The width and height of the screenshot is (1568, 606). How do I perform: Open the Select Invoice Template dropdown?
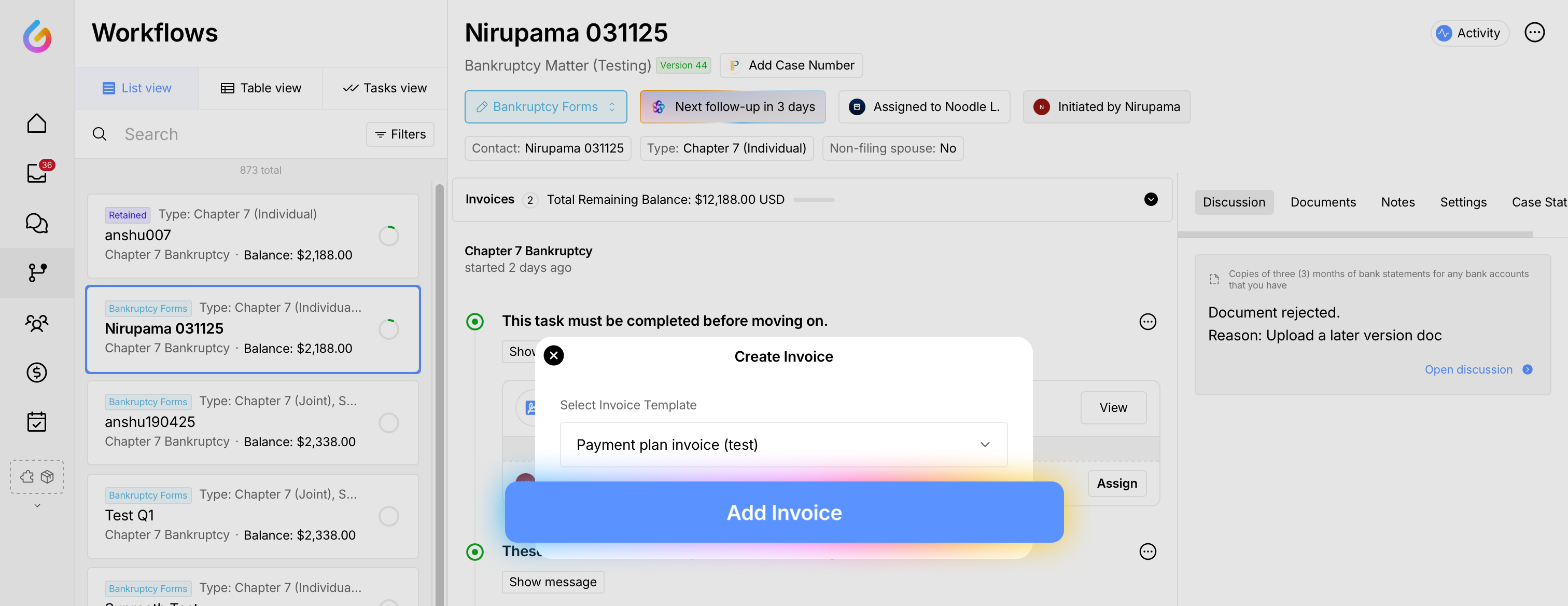coord(783,445)
